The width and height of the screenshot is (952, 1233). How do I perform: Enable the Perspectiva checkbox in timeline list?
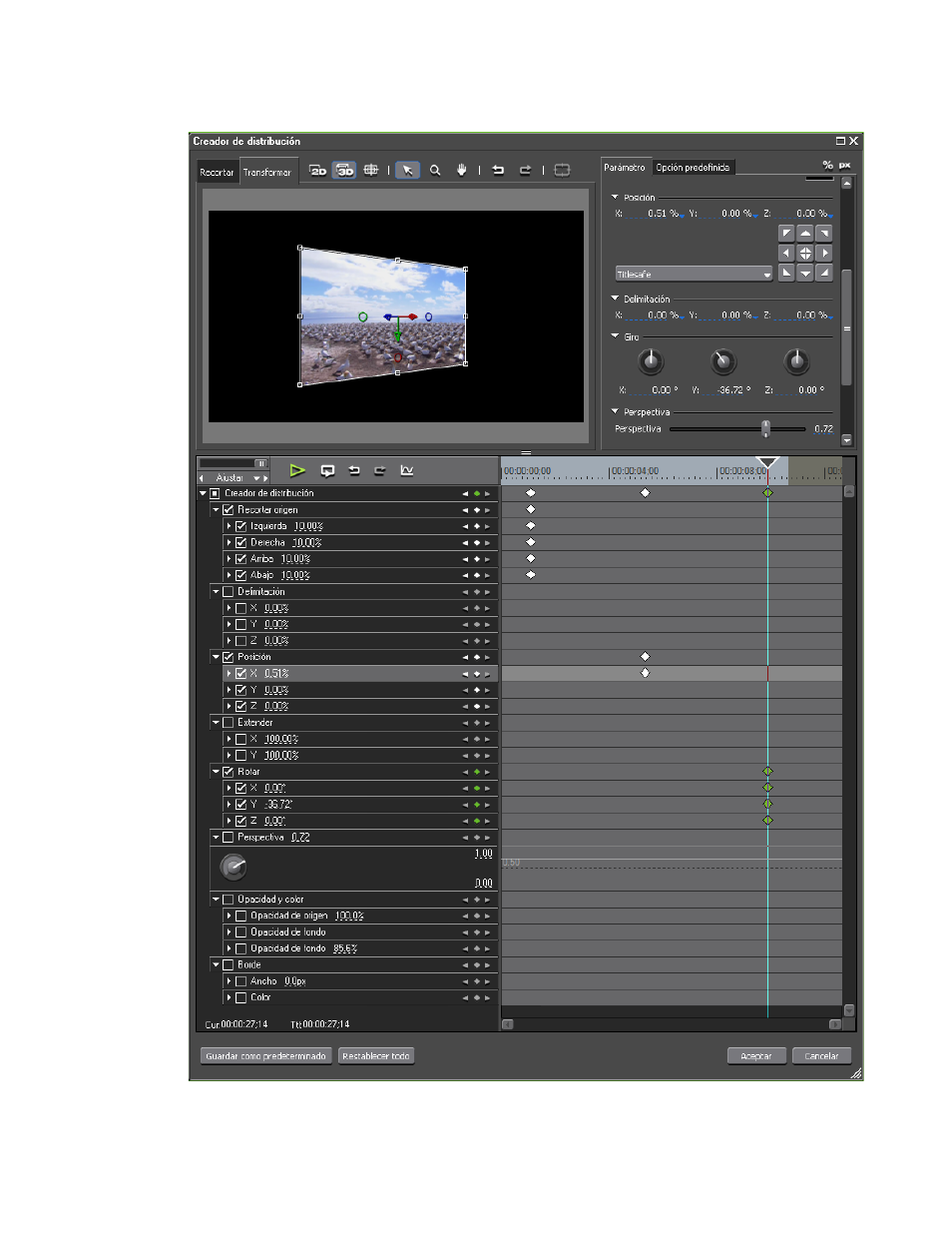coord(229,838)
